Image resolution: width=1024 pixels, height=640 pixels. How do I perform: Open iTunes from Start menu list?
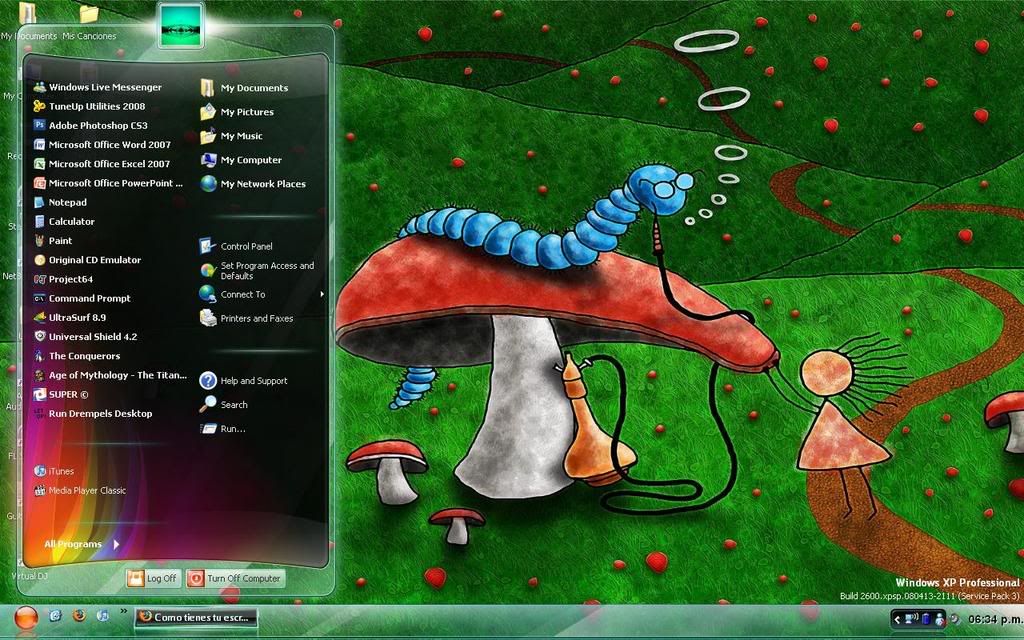pyautogui.click(x=54, y=471)
